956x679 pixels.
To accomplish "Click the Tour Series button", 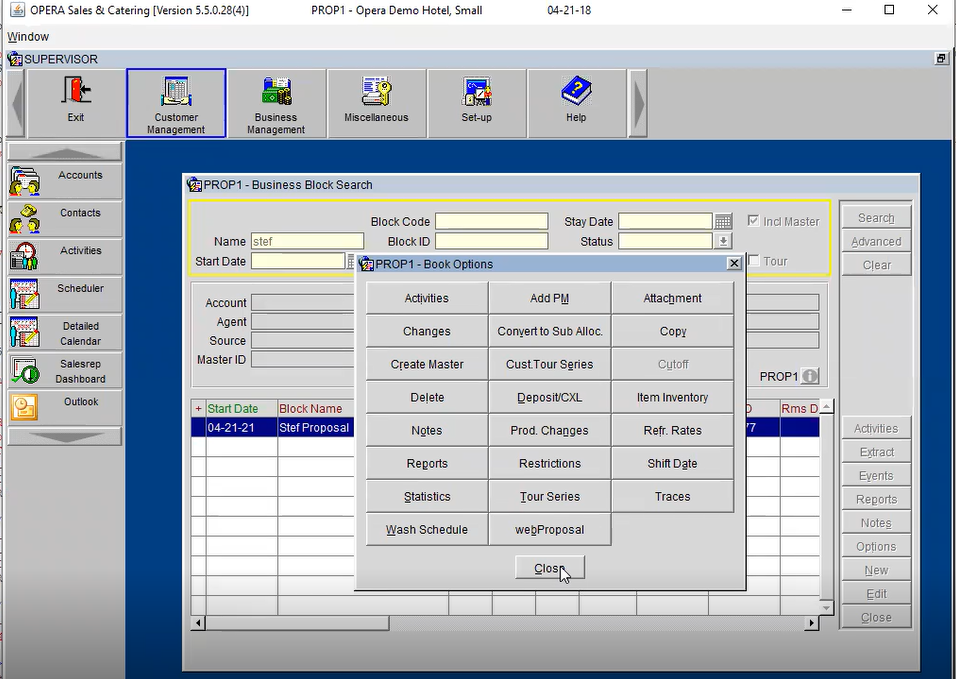I will 549,496.
